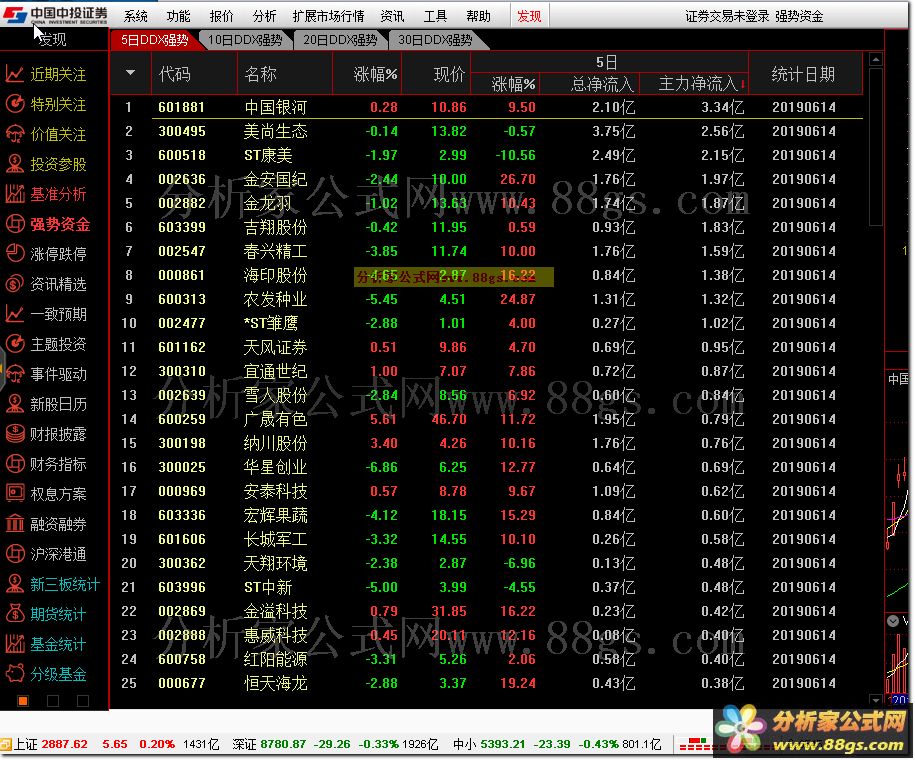Click the 权息方案 icon in sidebar
Viewport: 915px width, 760px height.
tap(15, 494)
